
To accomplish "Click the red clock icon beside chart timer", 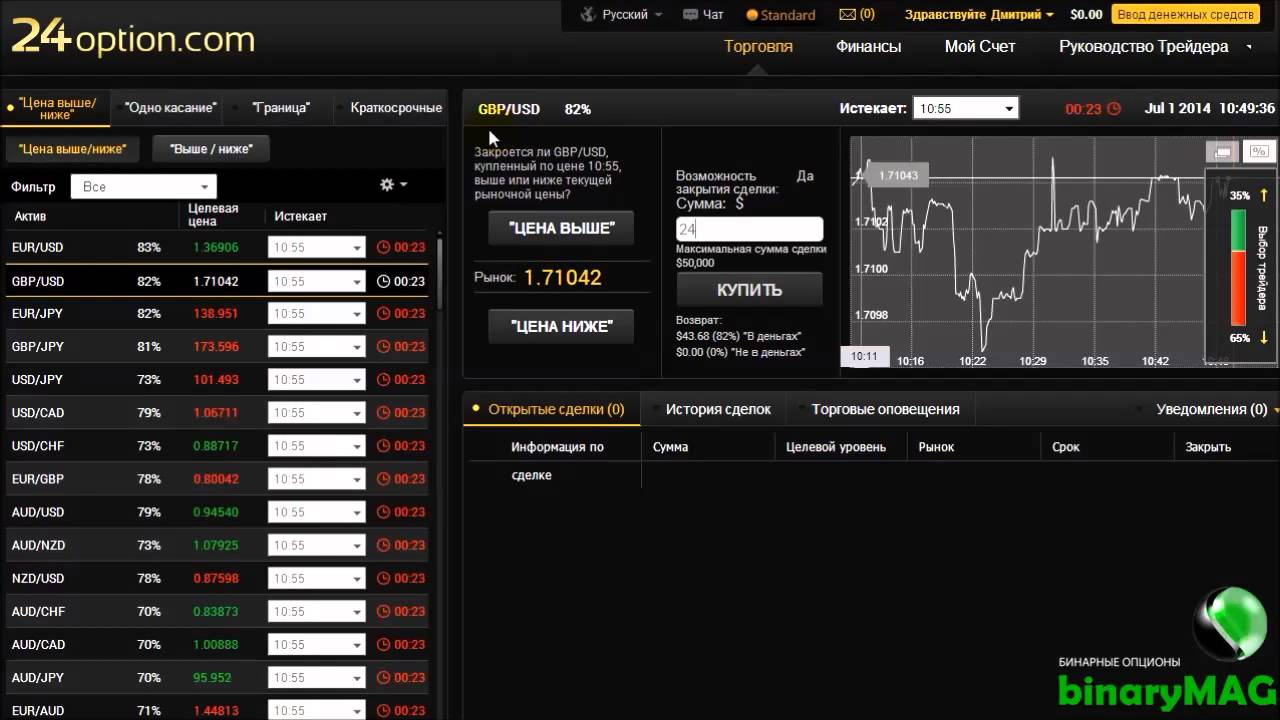I will click(1114, 109).
